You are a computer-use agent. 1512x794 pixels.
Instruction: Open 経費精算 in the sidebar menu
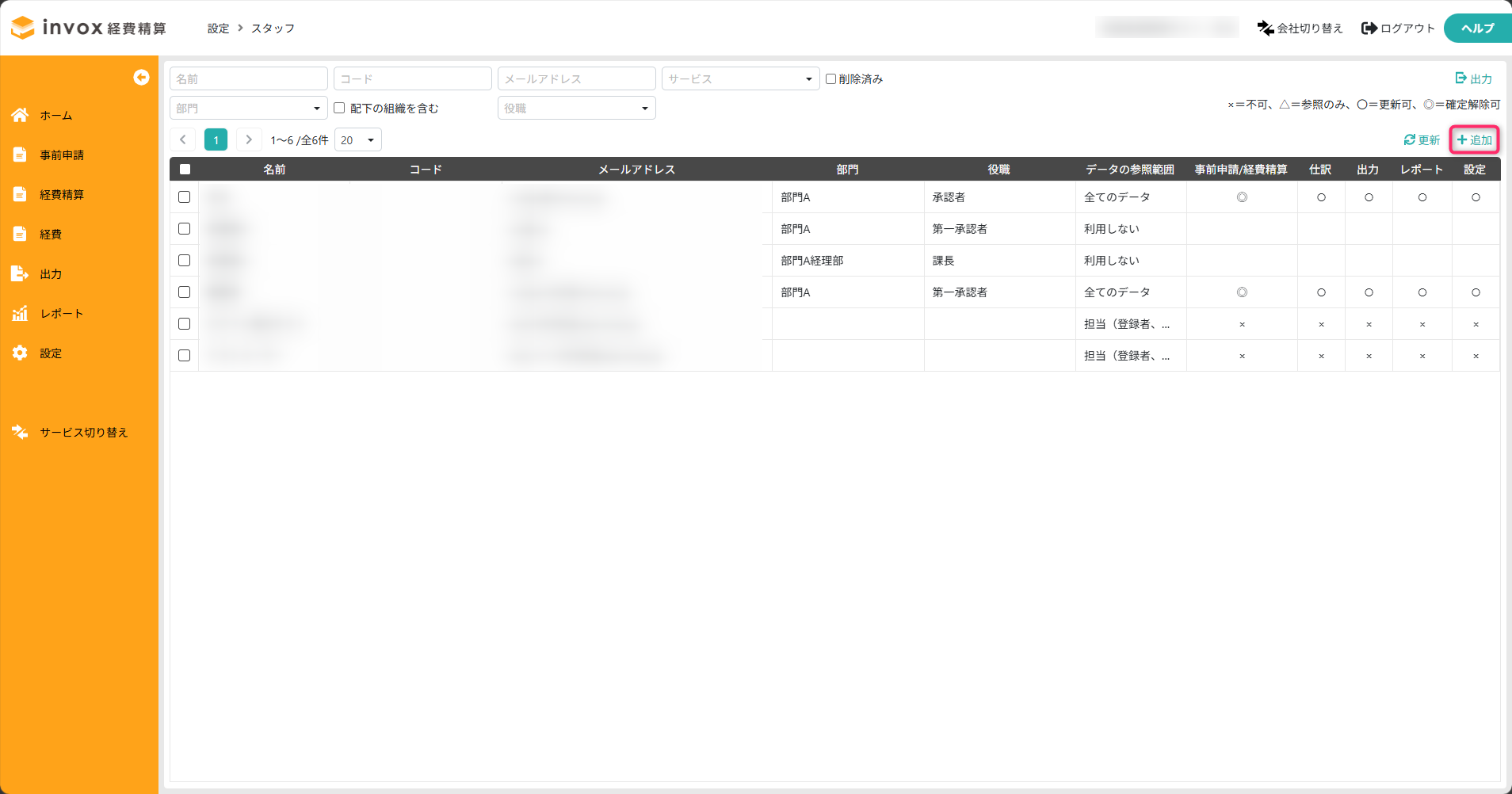pyautogui.click(x=62, y=194)
